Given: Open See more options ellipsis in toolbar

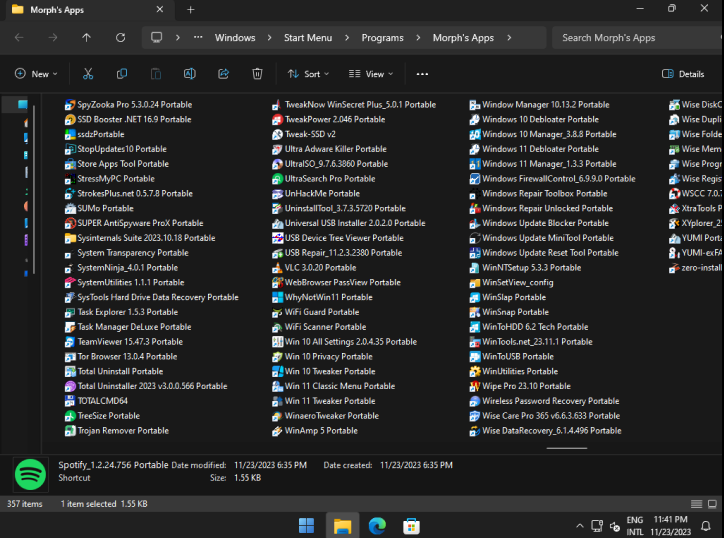Looking at the screenshot, I should pyautogui.click(x=422, y=74).
